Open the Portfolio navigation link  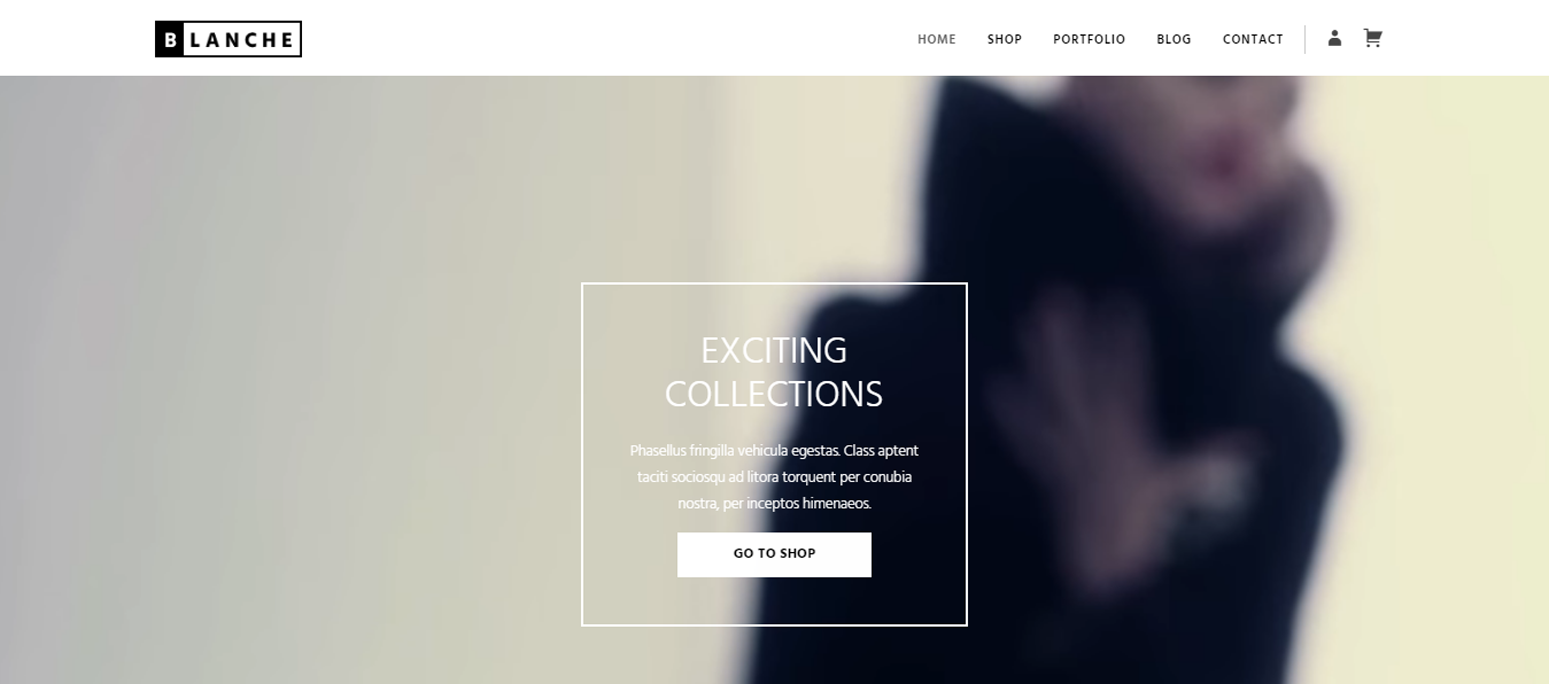pos(1089,39)
